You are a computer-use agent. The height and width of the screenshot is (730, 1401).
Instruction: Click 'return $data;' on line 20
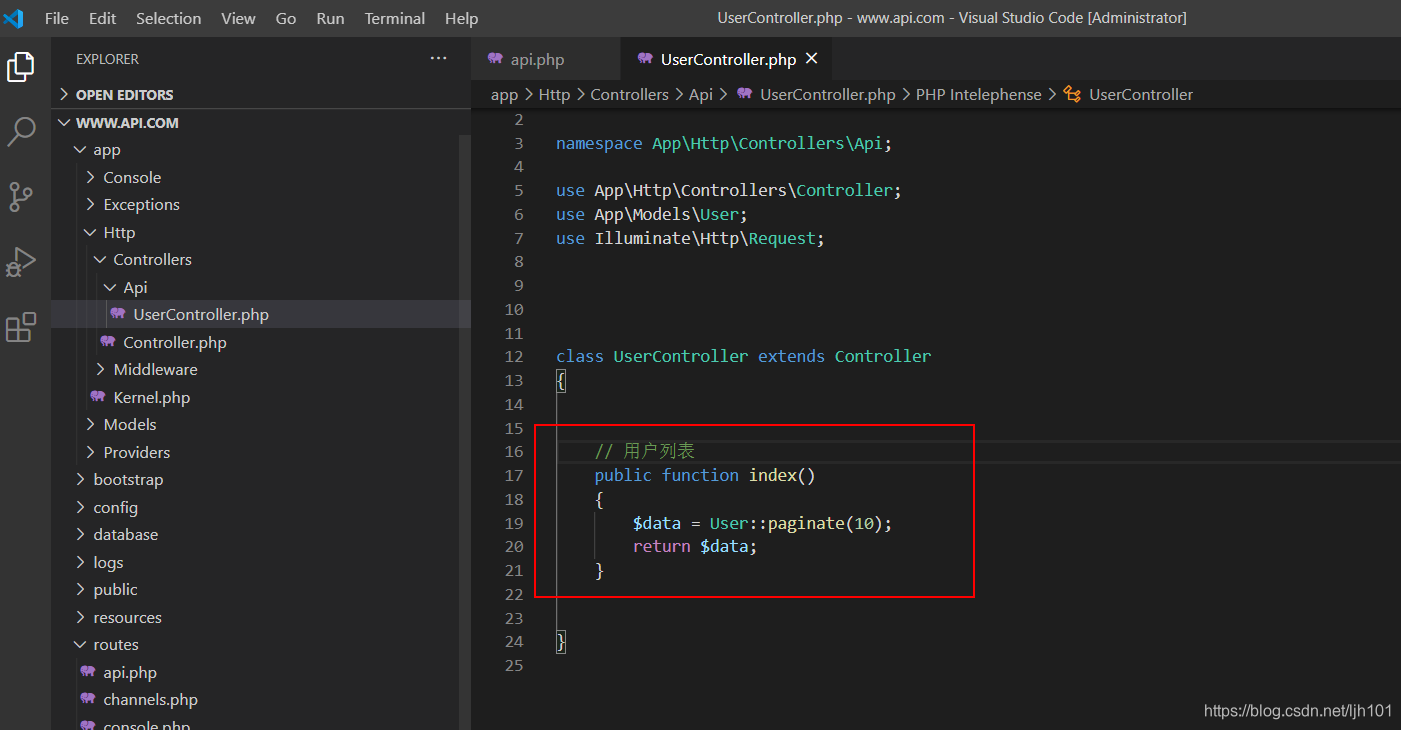pyautogui.click(x=695, y=546)
